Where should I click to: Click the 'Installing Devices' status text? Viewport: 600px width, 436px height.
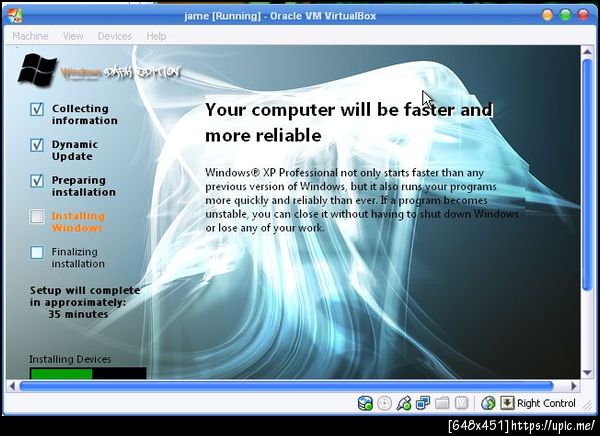[70, 359]
